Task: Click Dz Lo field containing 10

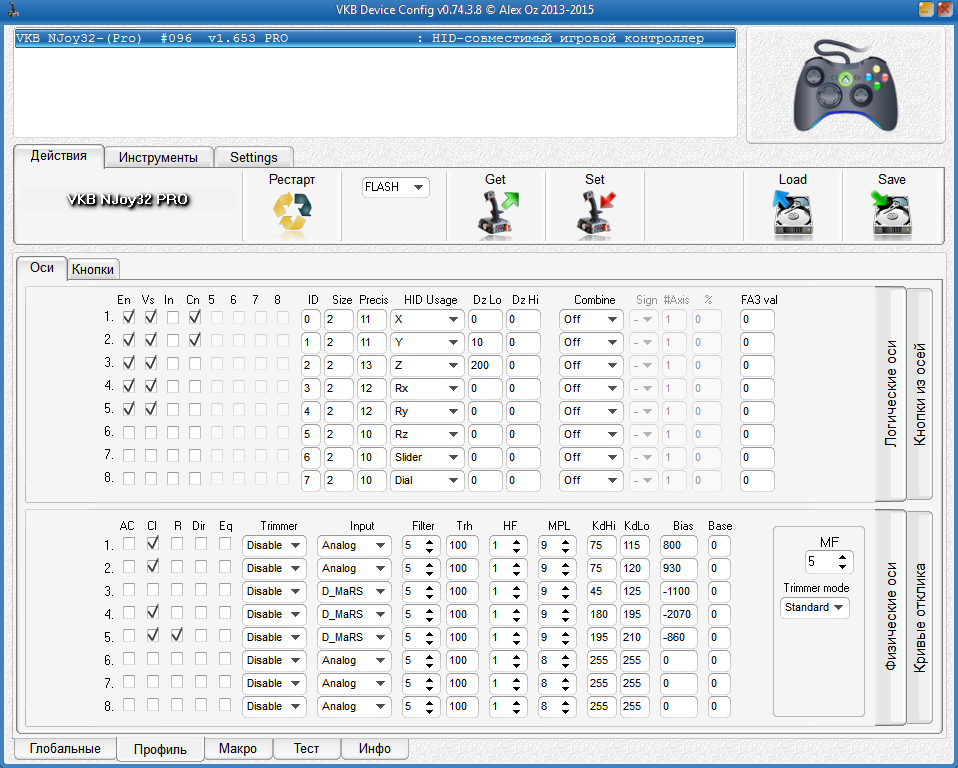Action: 485,342
